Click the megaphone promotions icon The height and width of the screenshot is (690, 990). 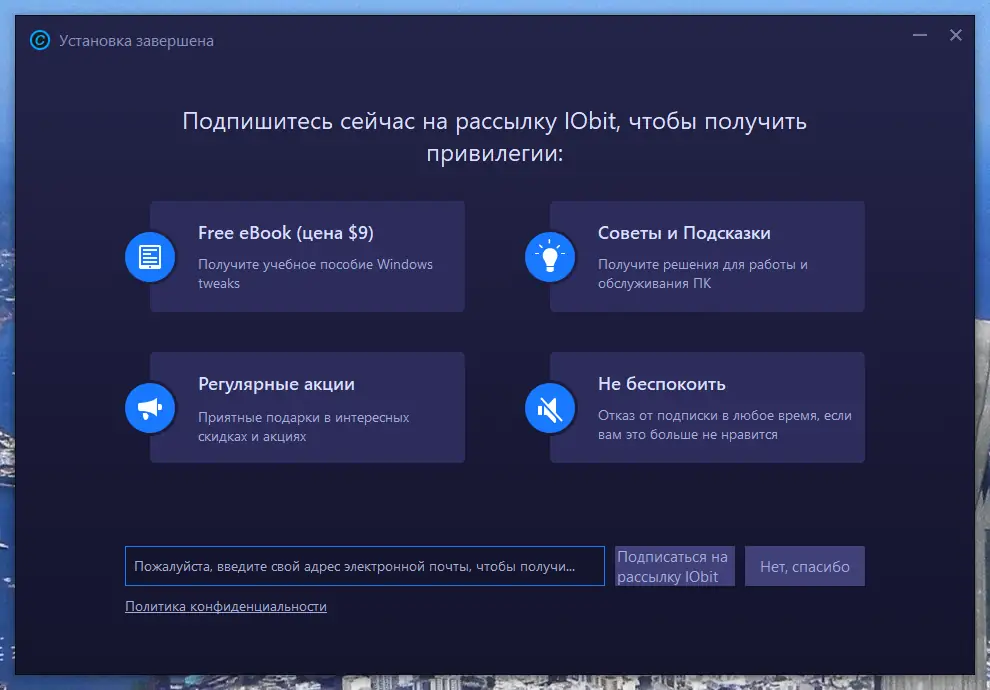pos(150,408)
